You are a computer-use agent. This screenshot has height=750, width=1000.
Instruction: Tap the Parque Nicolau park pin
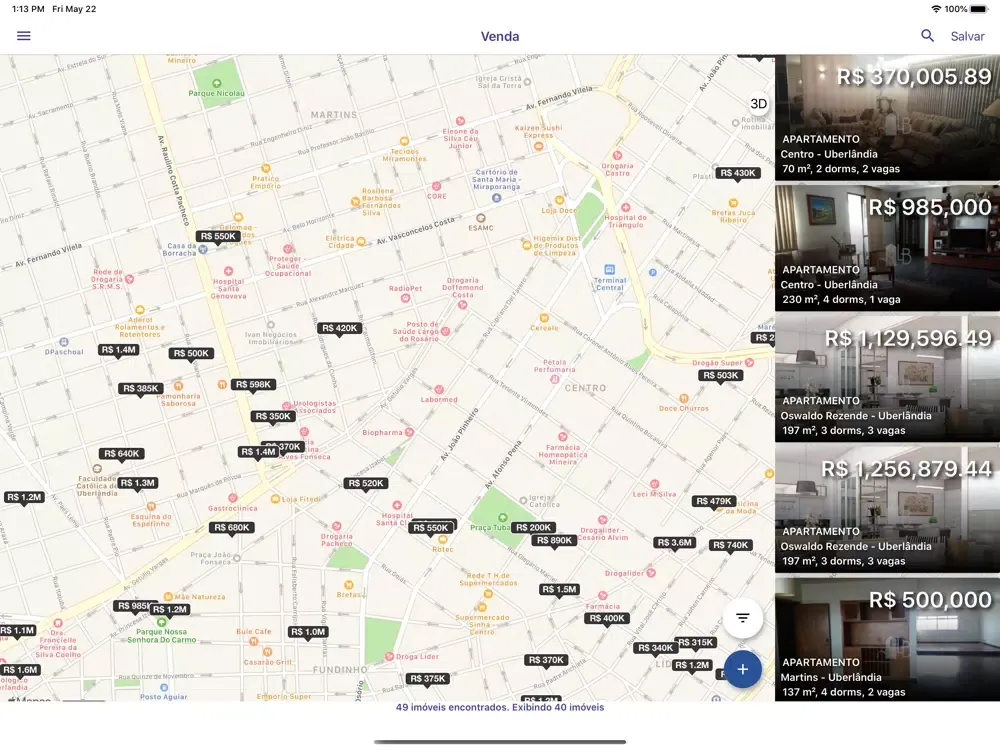coord(217,84)
